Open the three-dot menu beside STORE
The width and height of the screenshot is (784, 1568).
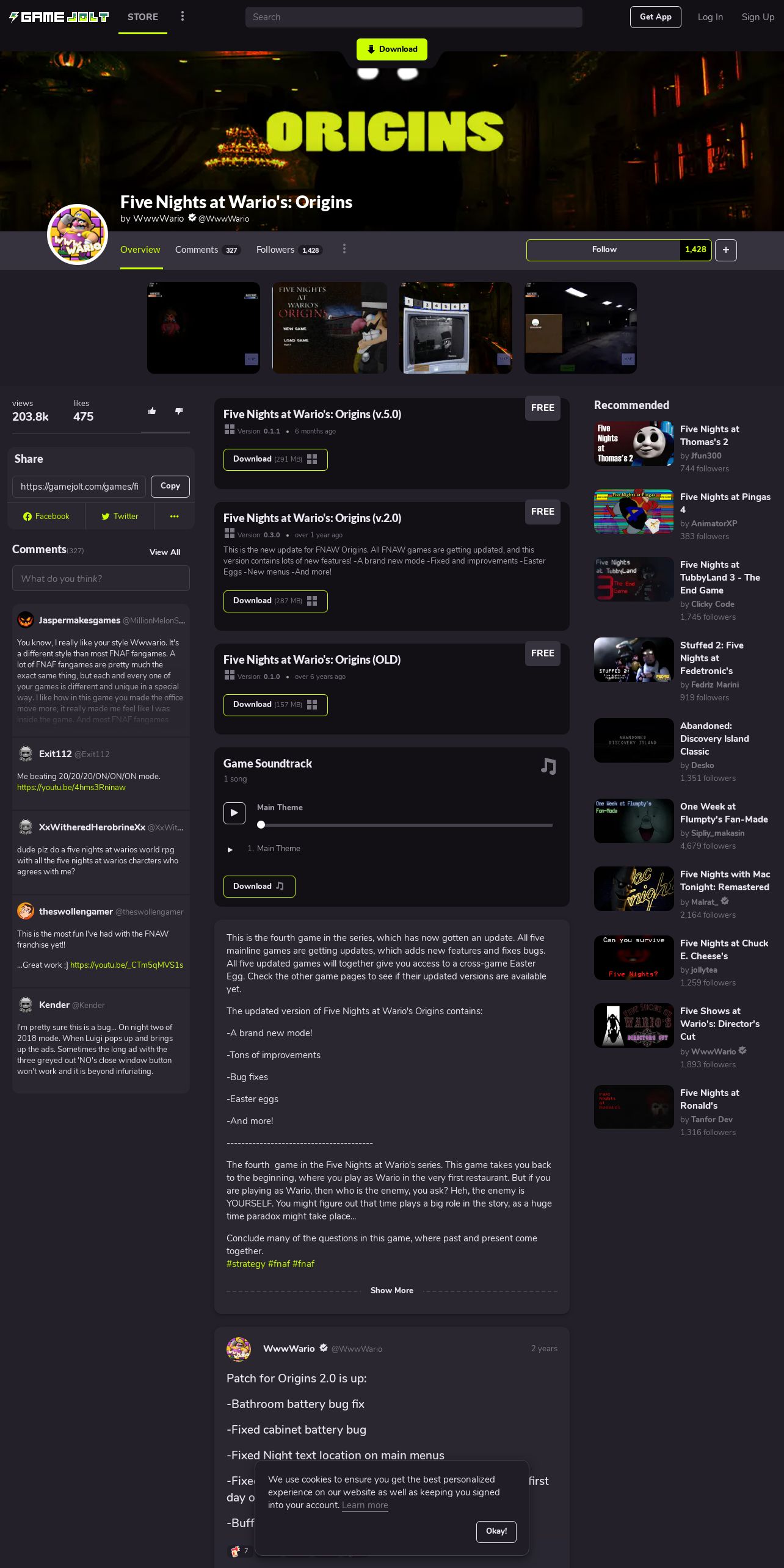pyautogui.click(x=182, y=16)
